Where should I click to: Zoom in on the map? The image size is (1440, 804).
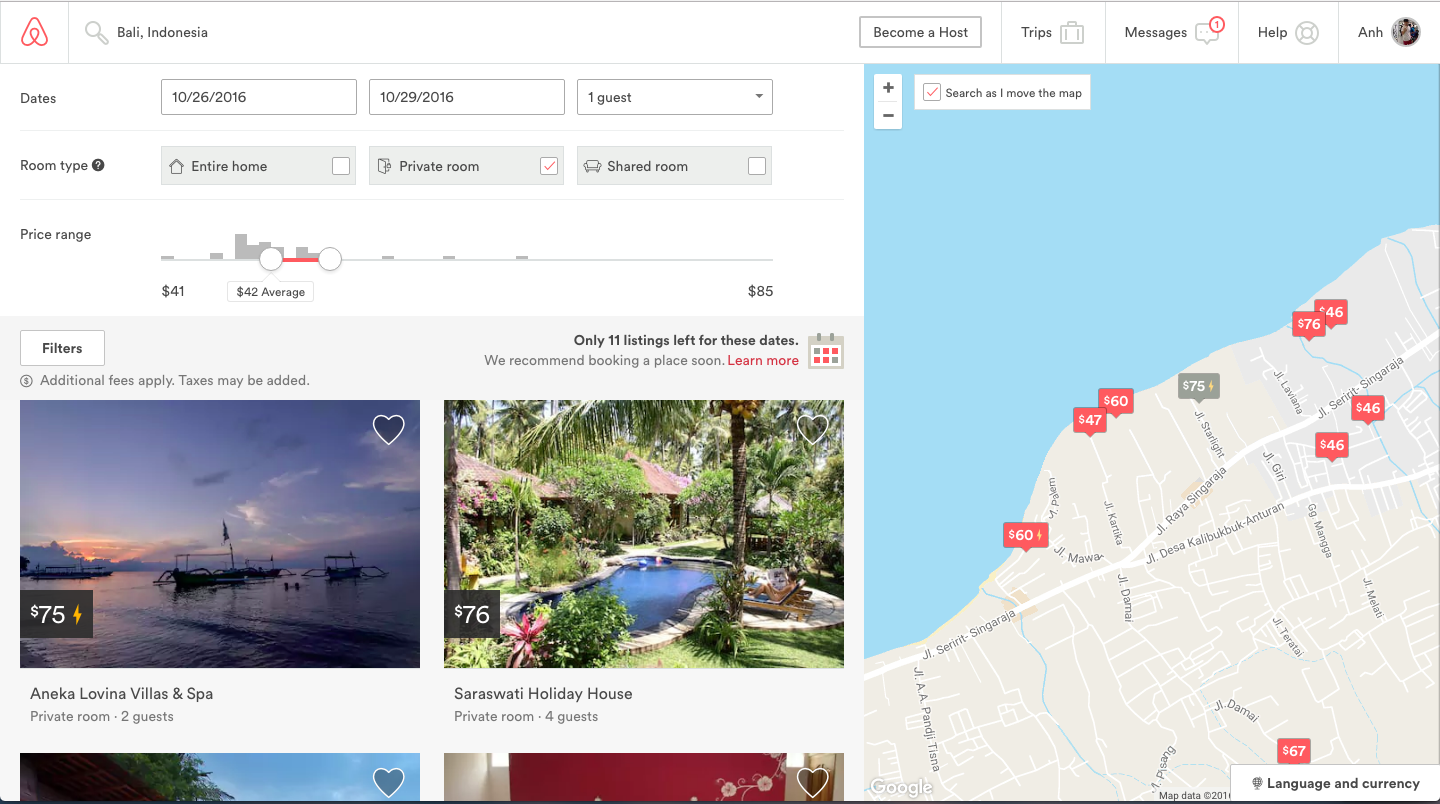point(888,87)
